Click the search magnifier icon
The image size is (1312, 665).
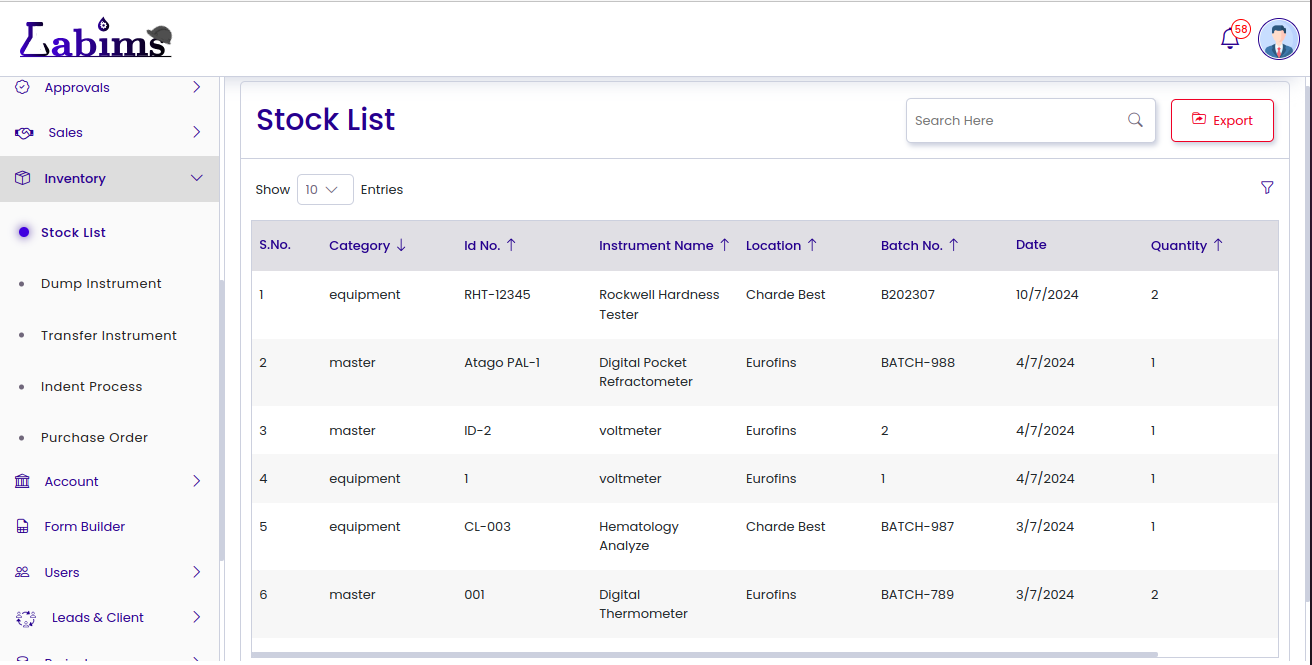tap(1135, 120)
